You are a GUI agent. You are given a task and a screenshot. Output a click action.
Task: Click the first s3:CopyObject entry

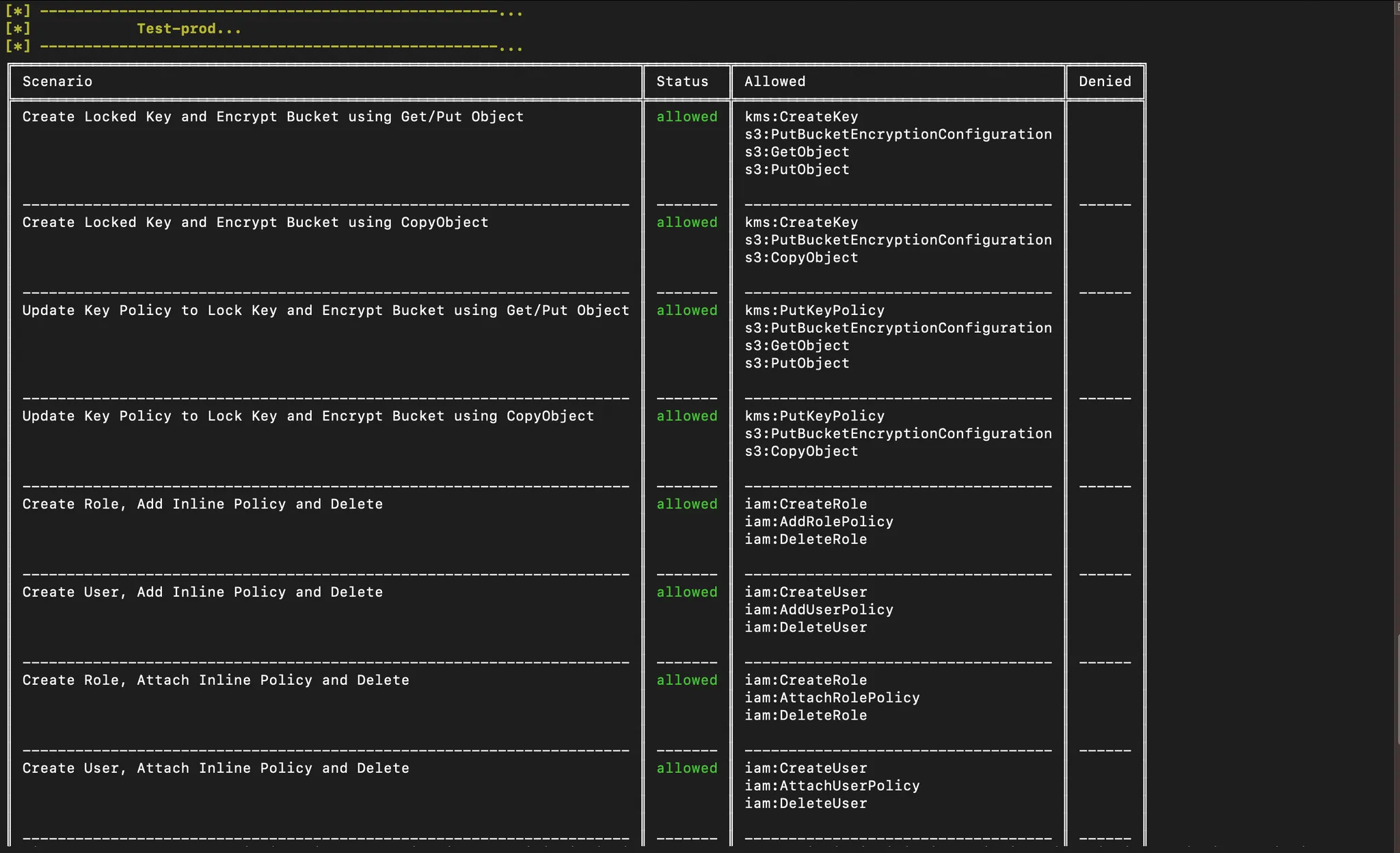pyautogui.click(x=801, y=258)
